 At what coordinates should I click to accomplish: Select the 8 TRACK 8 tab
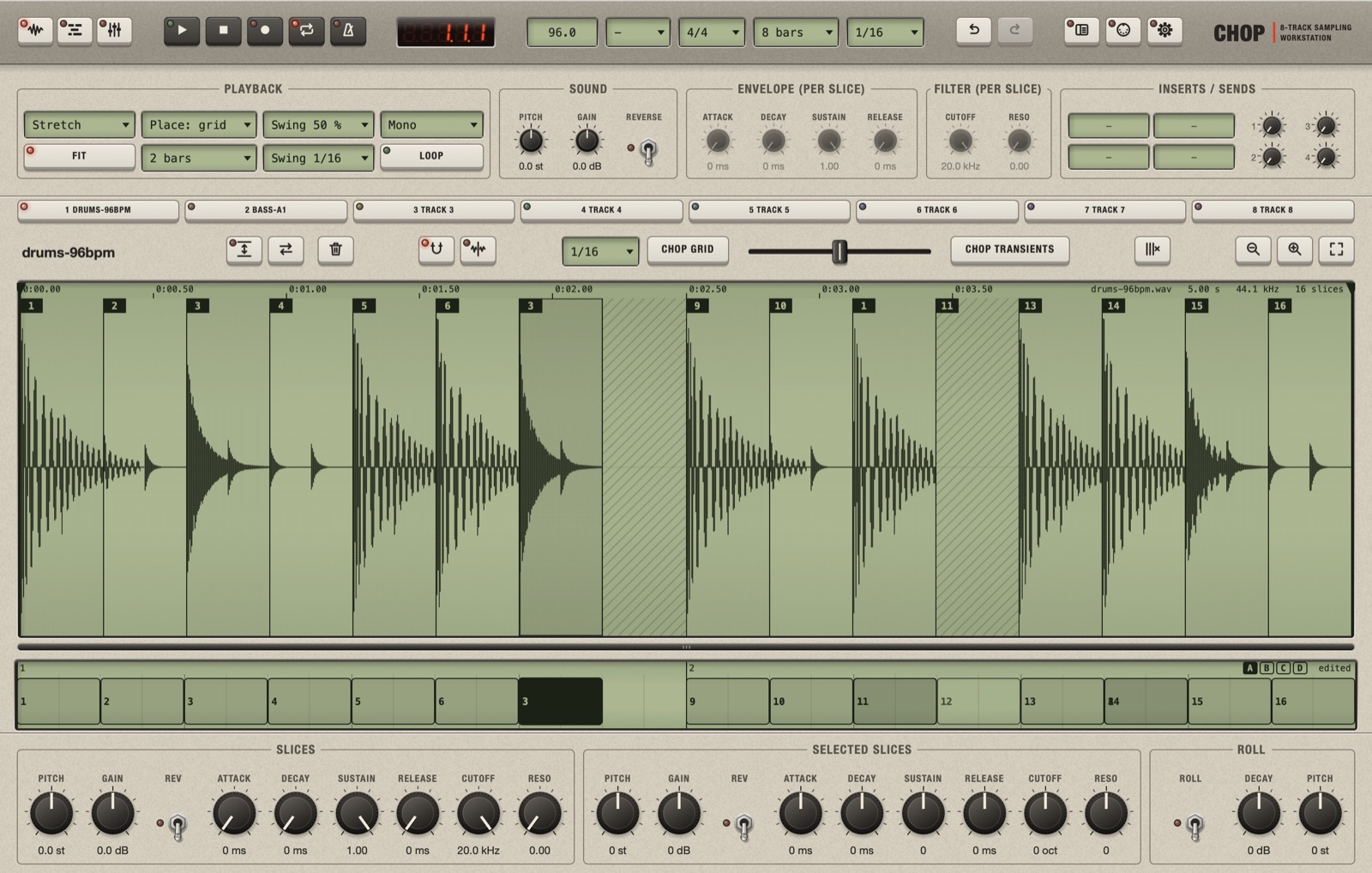(x=1273, y=210)
